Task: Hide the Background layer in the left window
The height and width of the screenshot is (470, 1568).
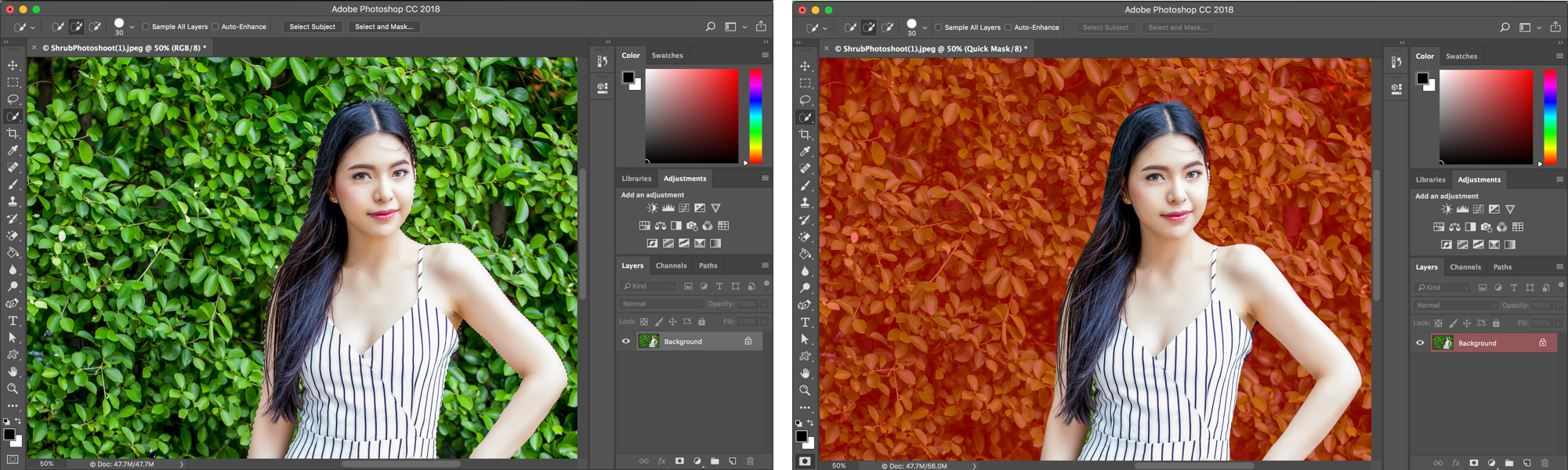Action: point(626,342)
